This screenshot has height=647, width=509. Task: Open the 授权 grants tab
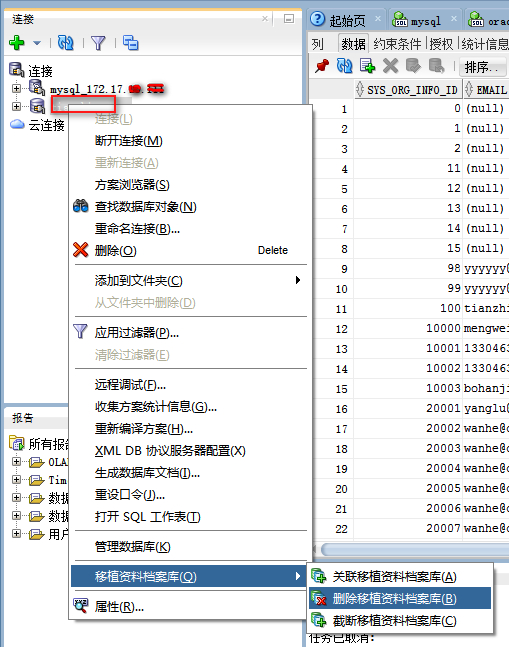pyautogui.click(x=441, y=44)
